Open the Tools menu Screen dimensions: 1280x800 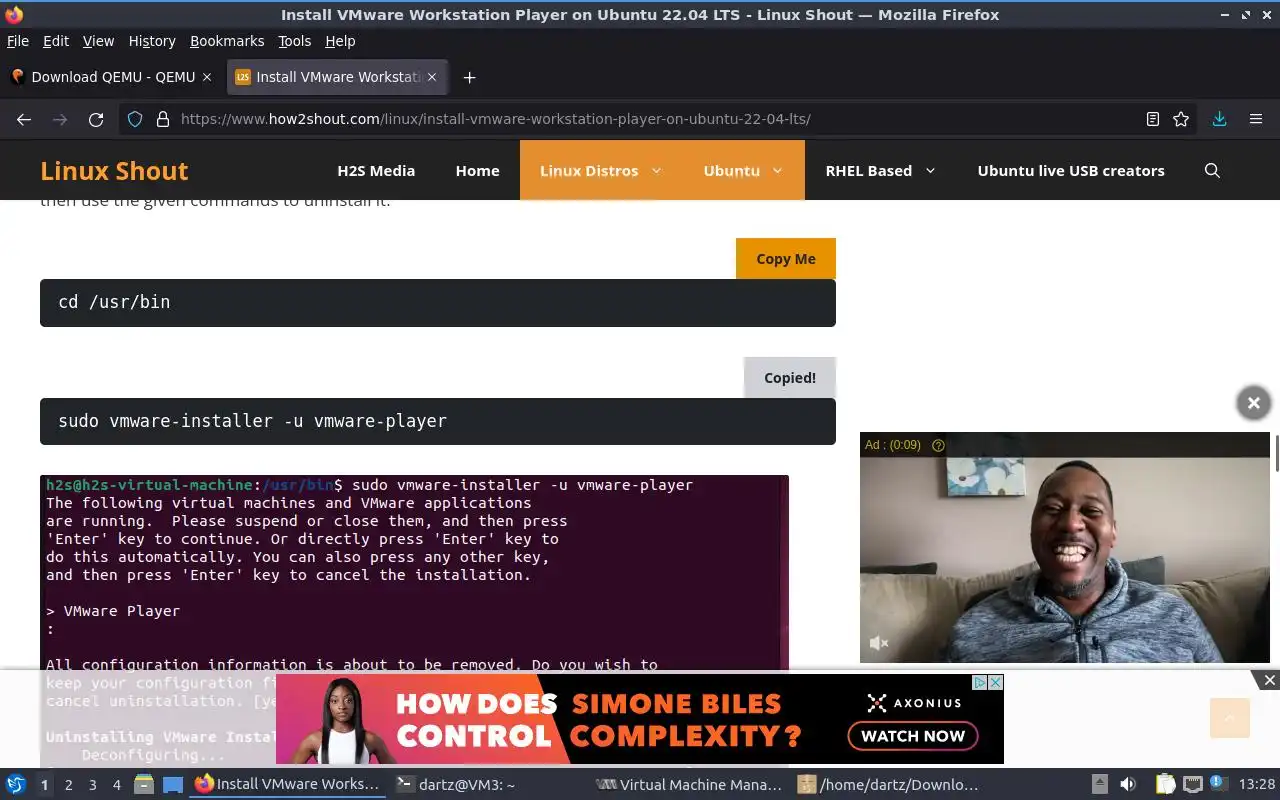[295, 41]
